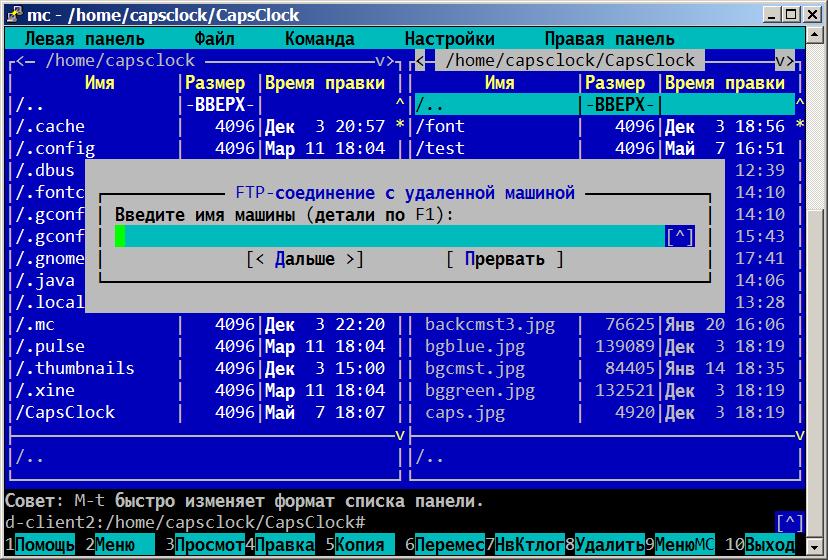Click 6 Перемес function key

click(445, 545)
